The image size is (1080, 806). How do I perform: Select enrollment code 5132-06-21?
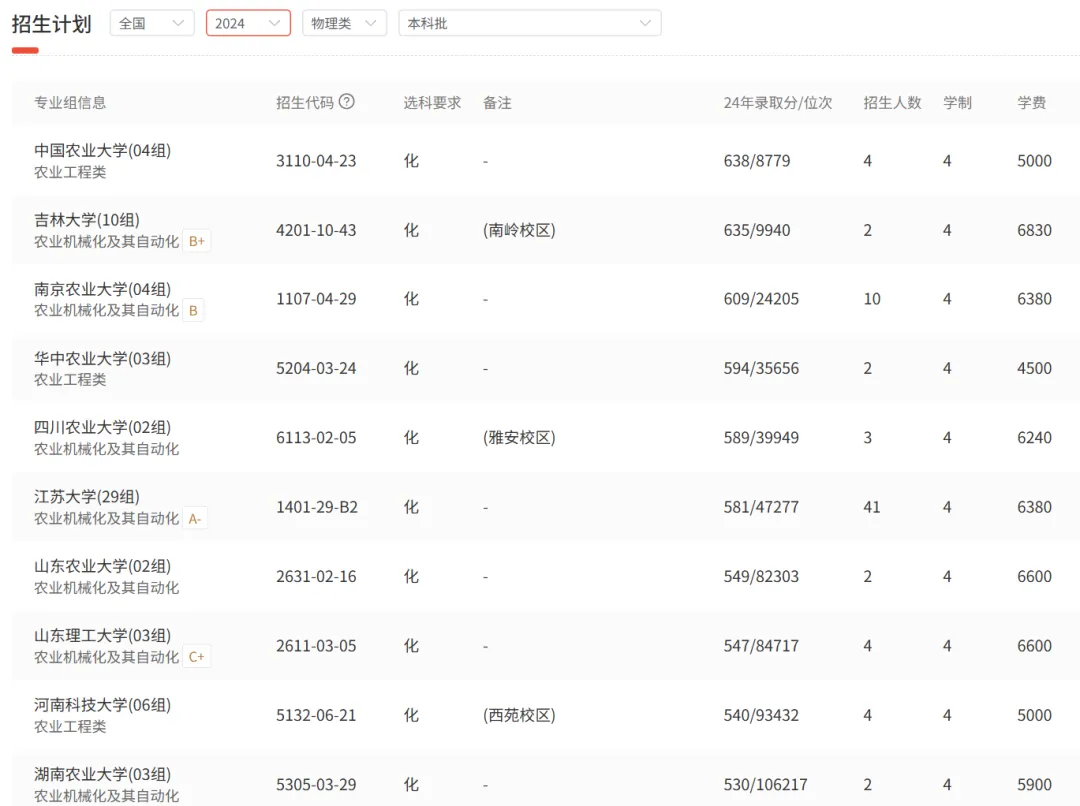tap(316, 716)
